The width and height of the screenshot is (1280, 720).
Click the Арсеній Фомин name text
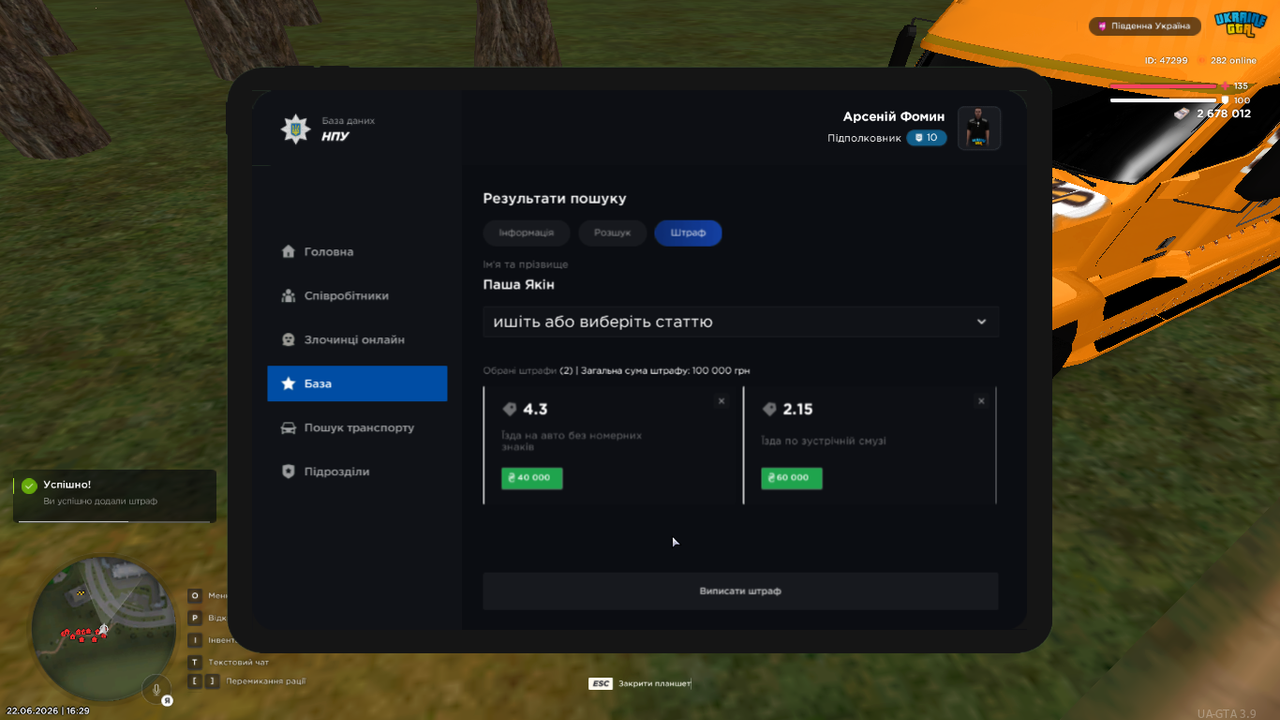click(893, 117)
